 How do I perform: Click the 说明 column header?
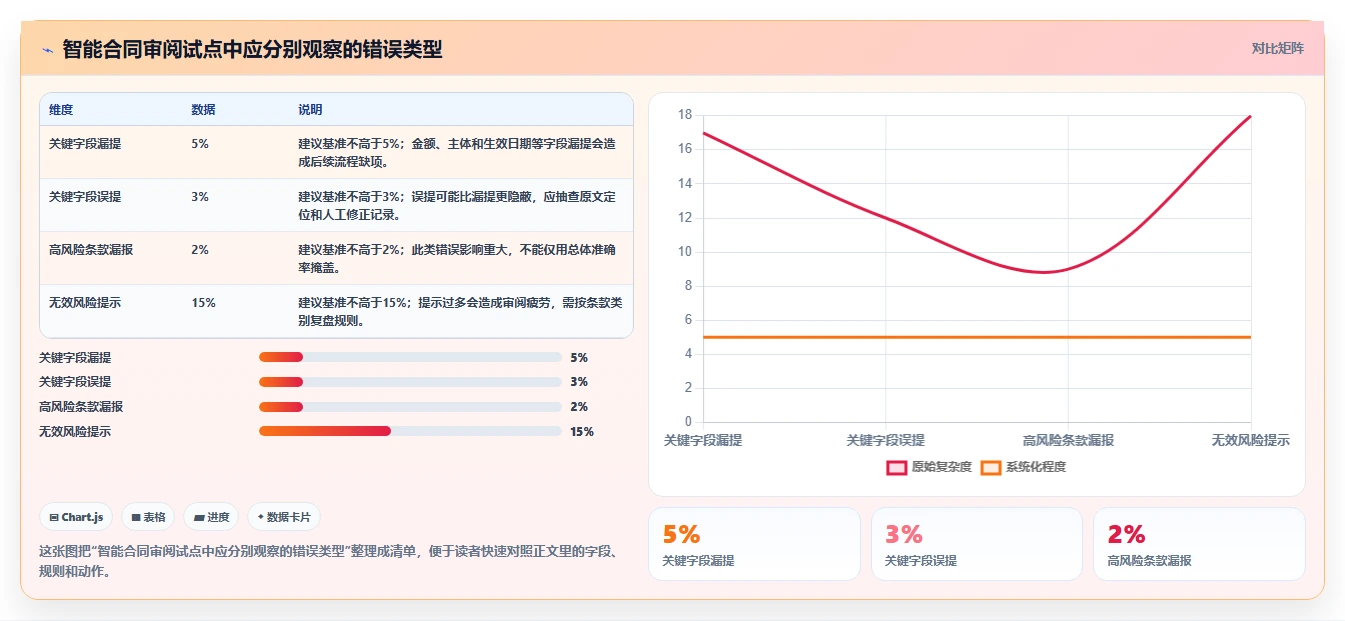[310, 110]
